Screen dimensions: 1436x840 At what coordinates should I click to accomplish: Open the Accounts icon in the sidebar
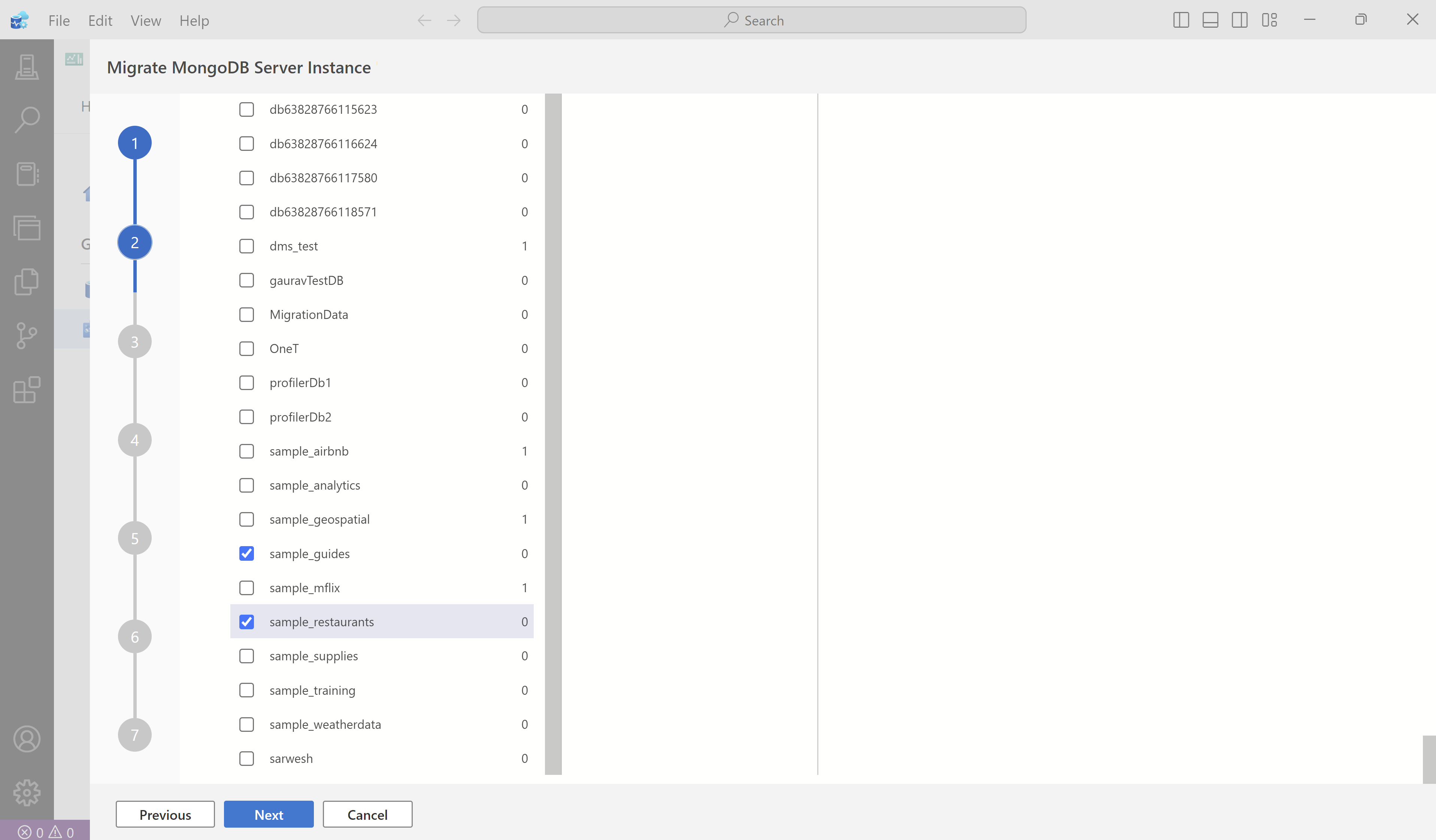26,739
